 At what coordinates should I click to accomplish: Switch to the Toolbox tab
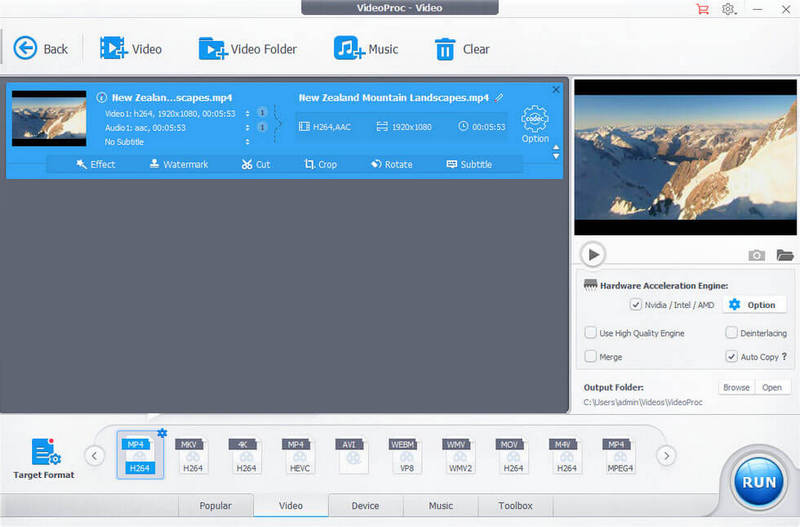coord(515,506)
